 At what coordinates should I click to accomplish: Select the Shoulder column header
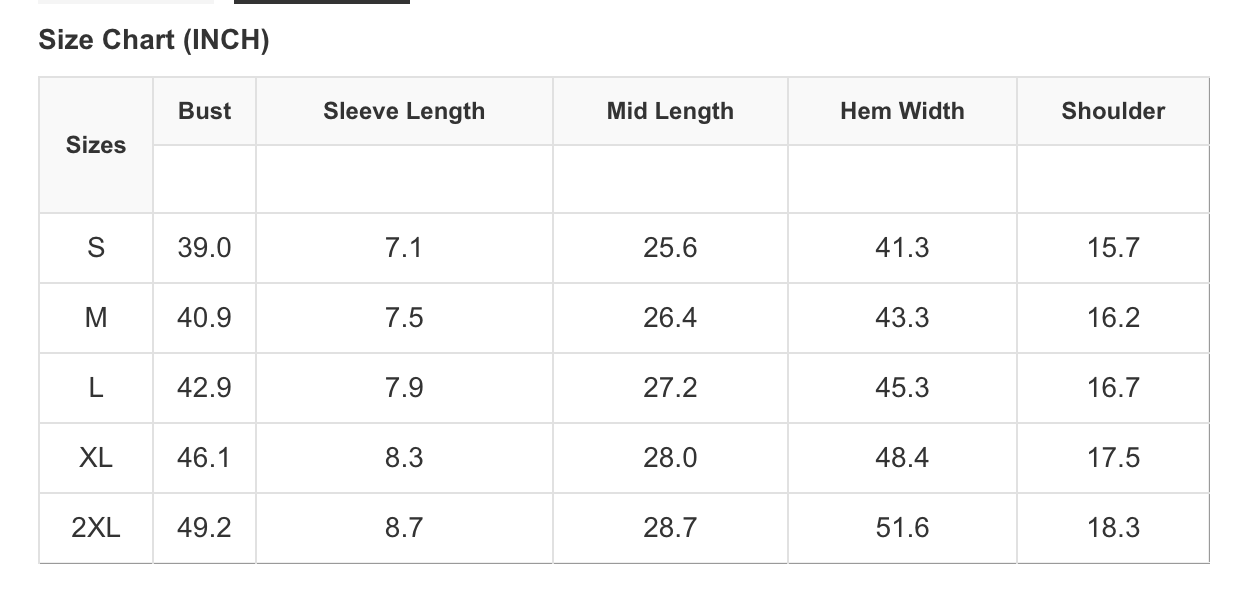click(1113, 111)
